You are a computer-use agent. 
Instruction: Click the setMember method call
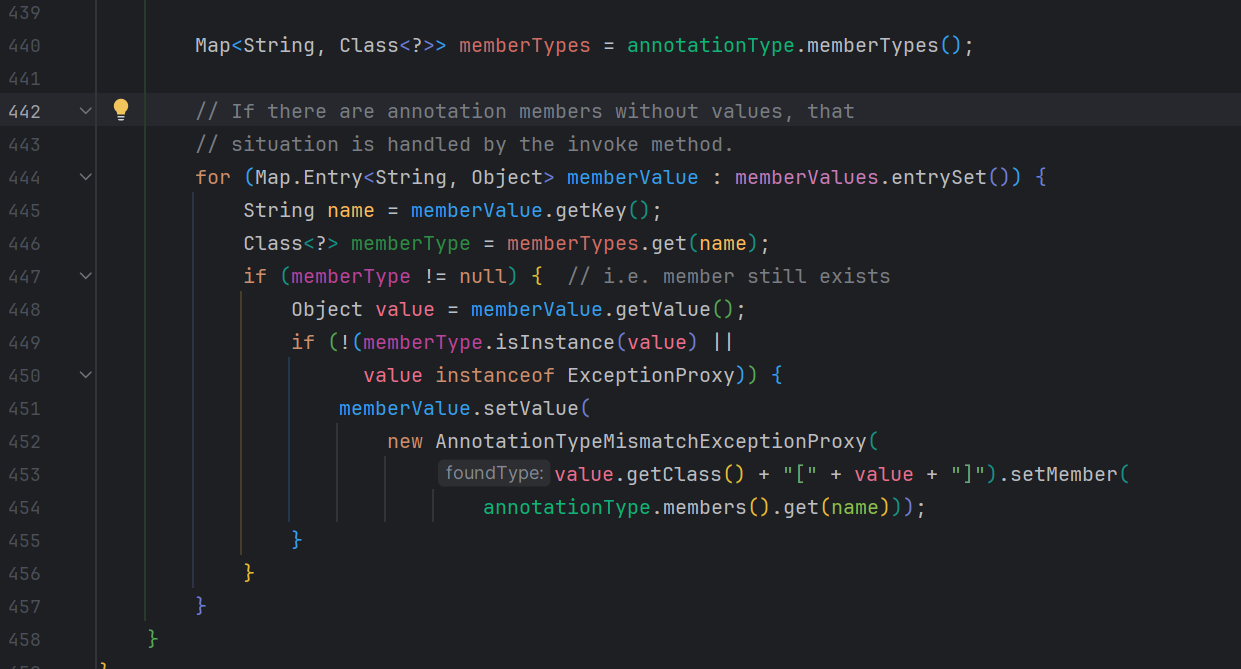coord(1063,474)
